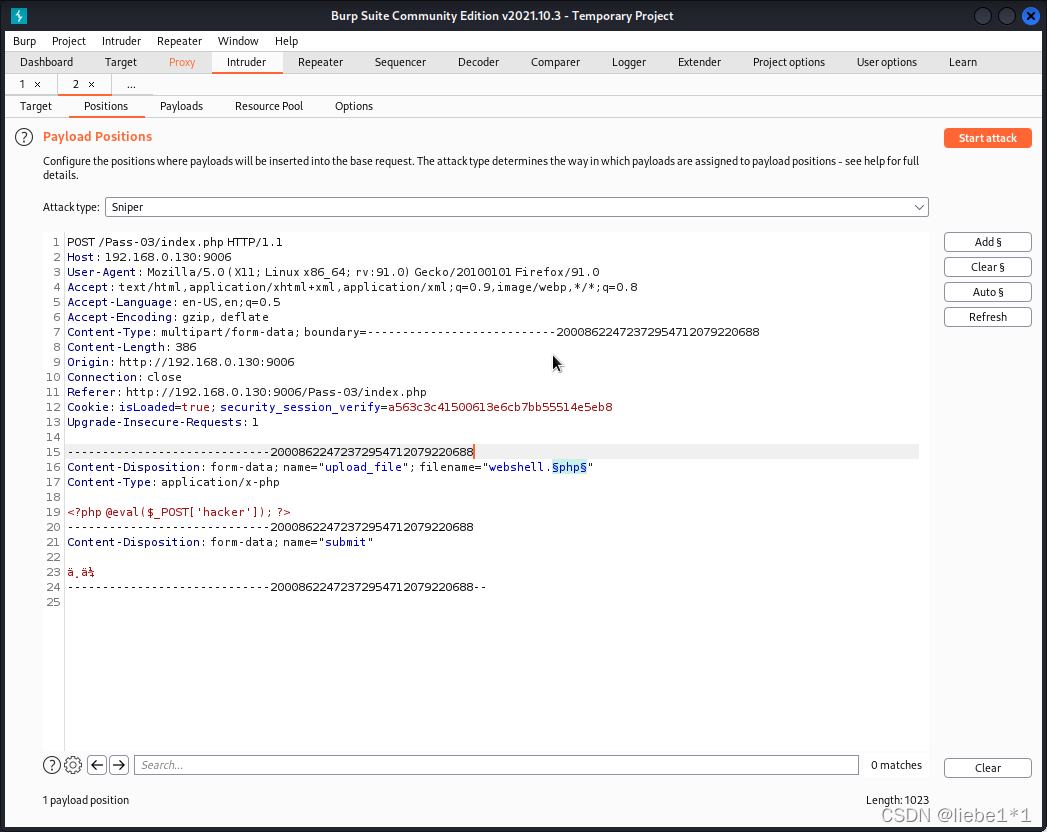Switch to the Repeater tab
The width and height of the screenshot is (1047, 832).
tap(321, 62)
